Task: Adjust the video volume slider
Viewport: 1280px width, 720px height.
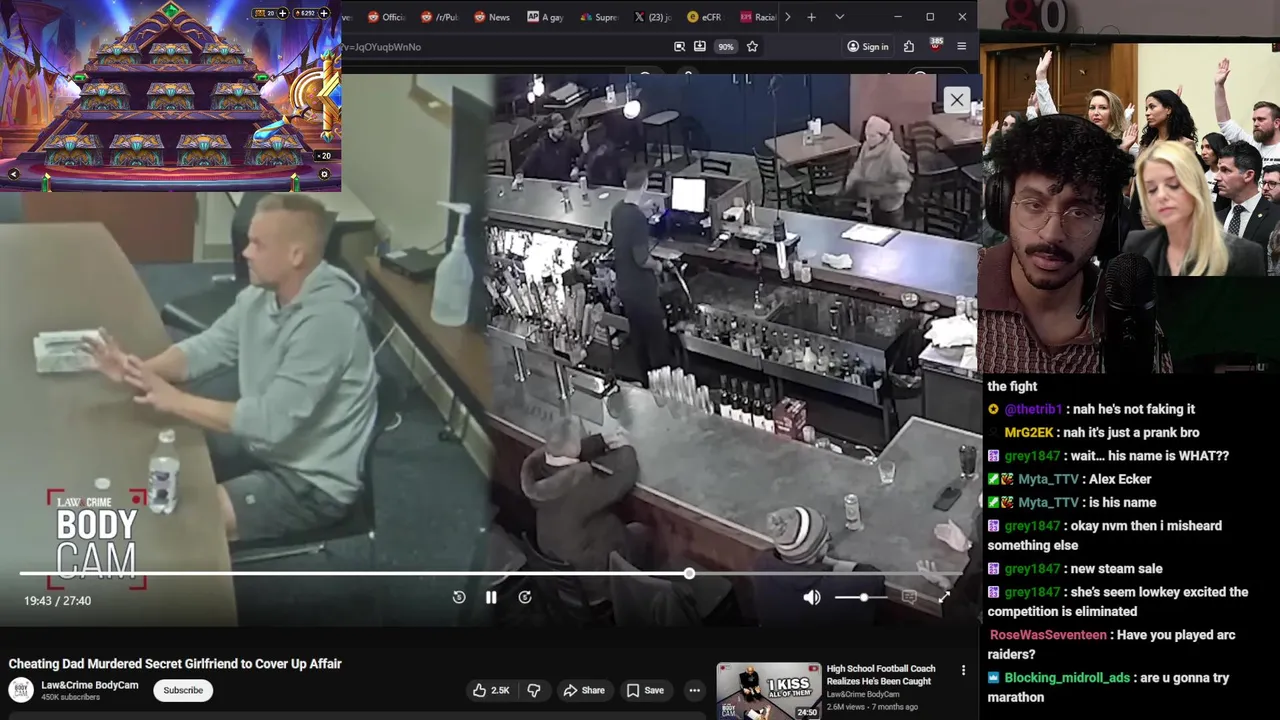Action: 863,597
